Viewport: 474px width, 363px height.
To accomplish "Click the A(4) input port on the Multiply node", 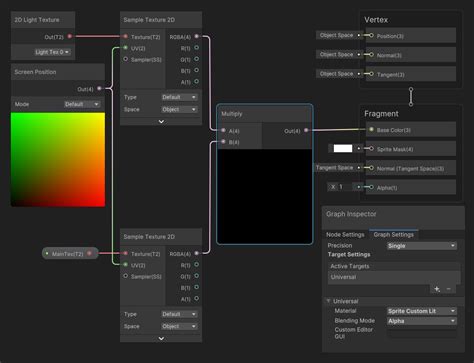I will [223, 130].
